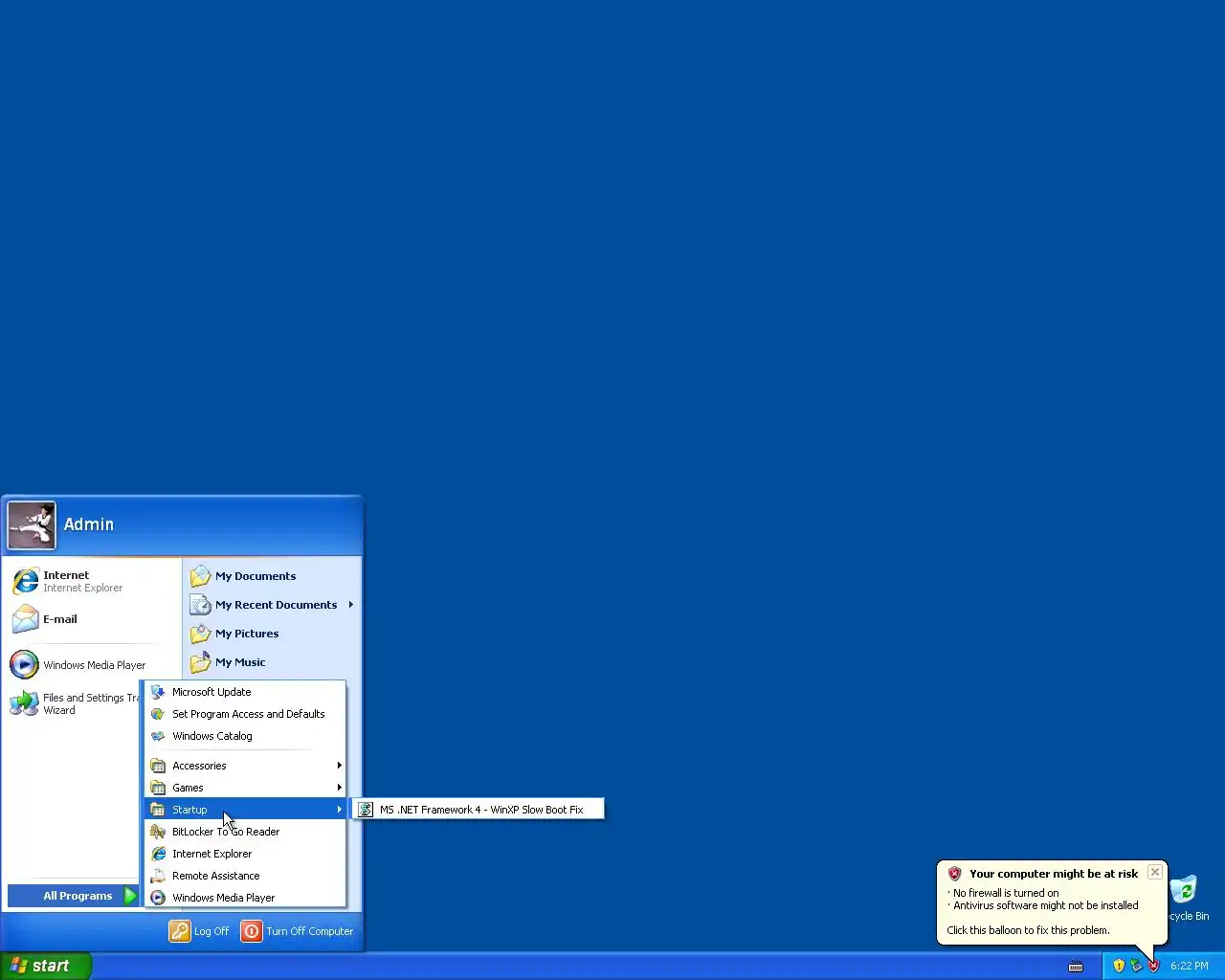
Task: Click the Accessories label
Action: point(199,766)
